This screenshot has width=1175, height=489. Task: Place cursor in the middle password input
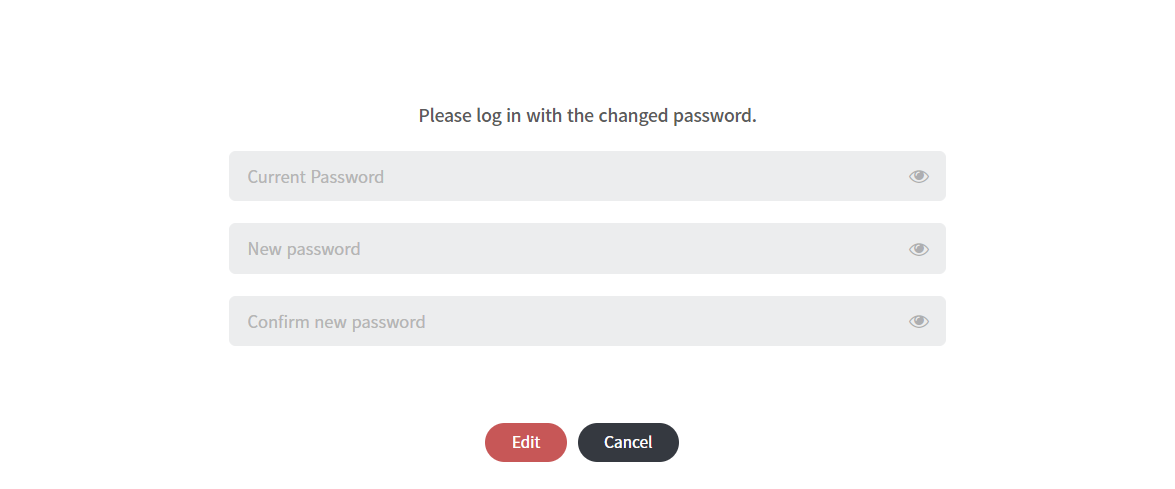point(560,249)
